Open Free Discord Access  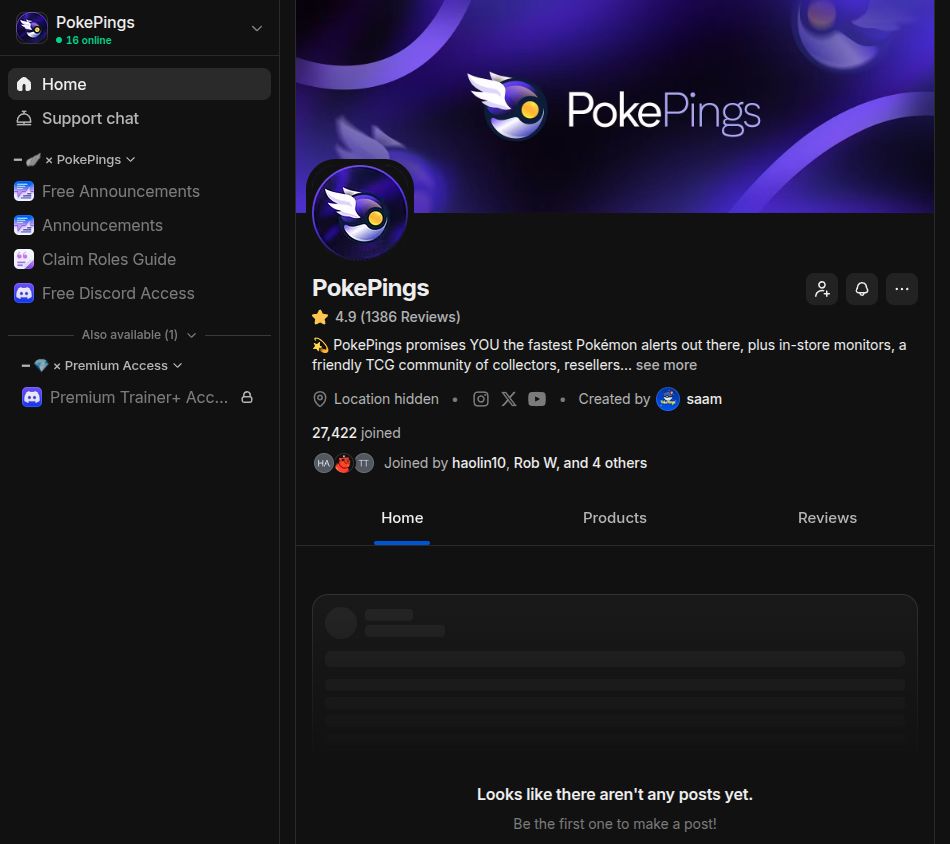pos(139,293)
